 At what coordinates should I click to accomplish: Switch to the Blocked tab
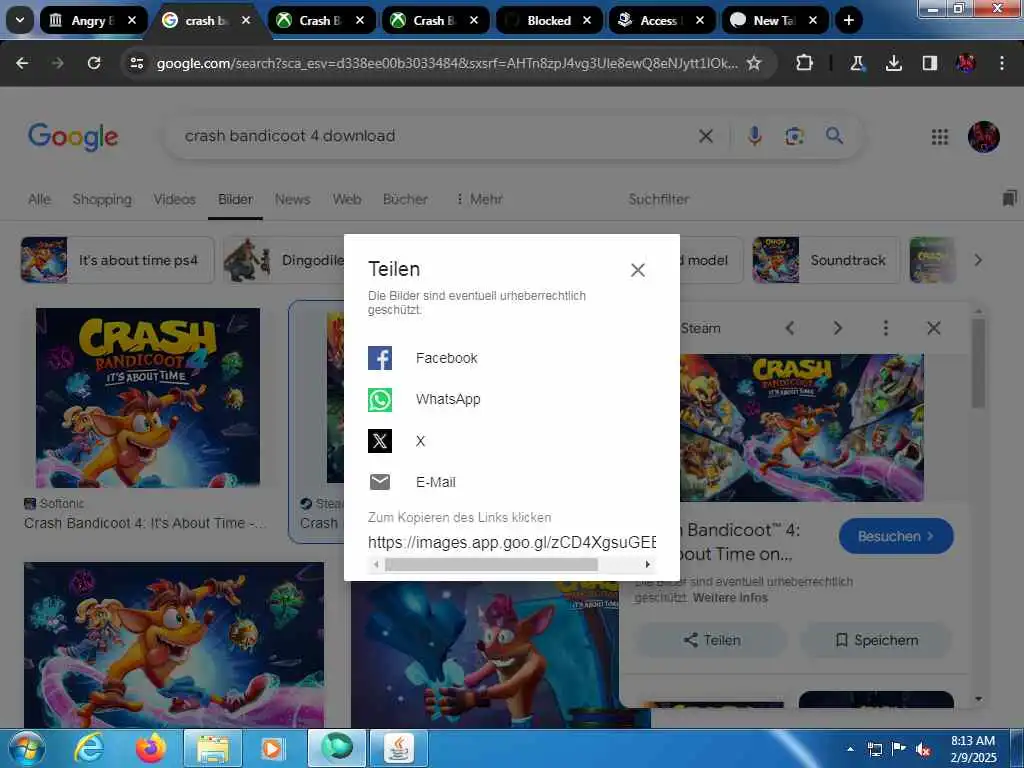(x=549, y=20)
